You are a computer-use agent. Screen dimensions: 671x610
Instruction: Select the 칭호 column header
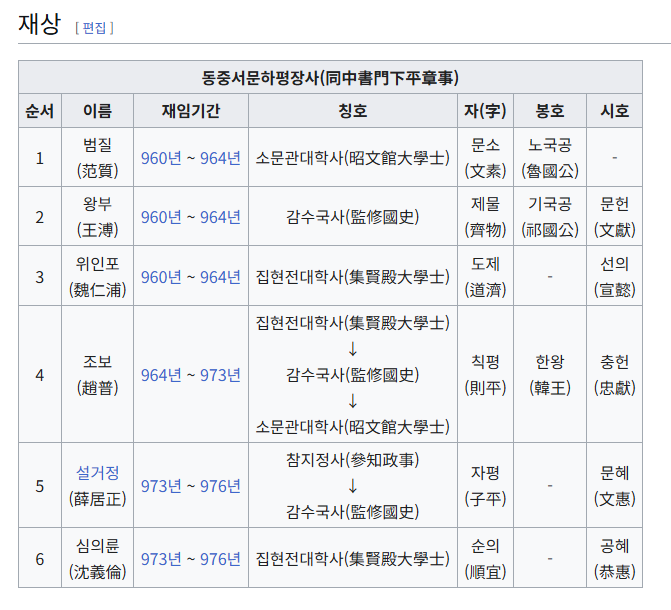pos(352,111)
